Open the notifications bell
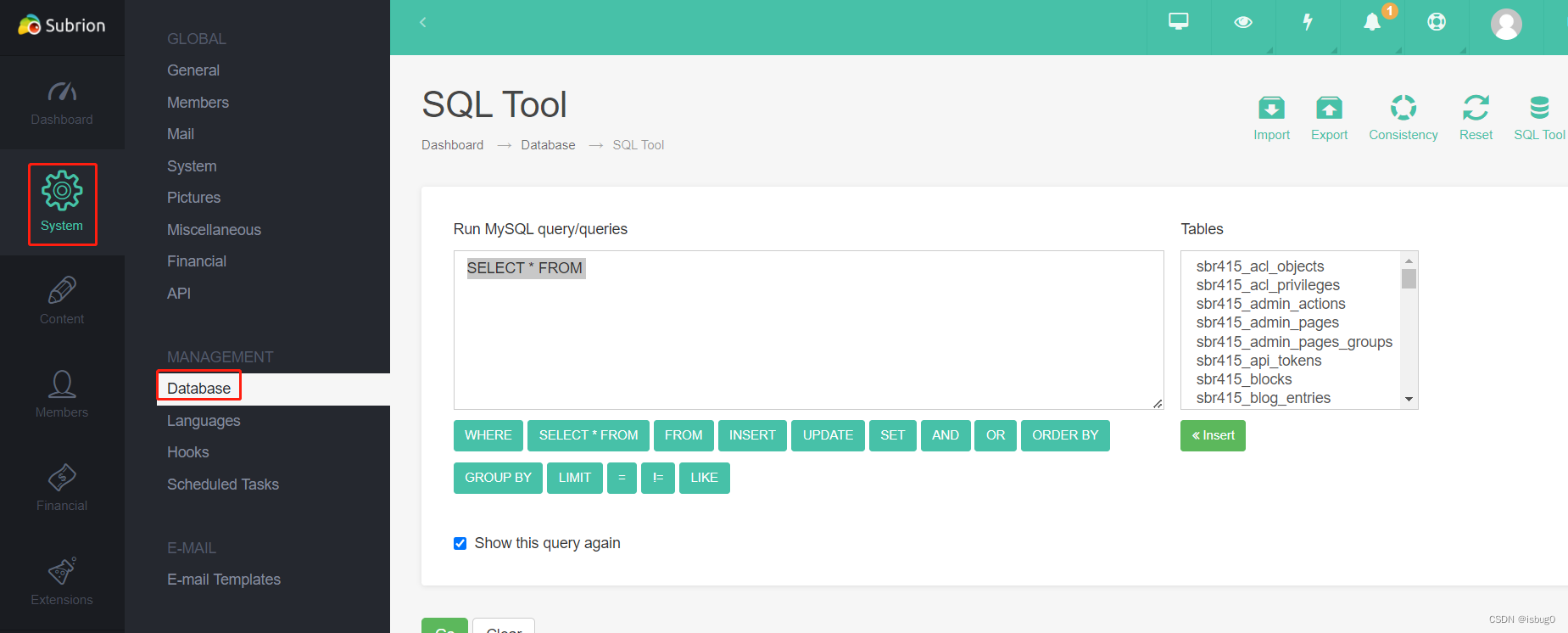This screenshot has width=1568, height=633. click(x=1372, y=22)
